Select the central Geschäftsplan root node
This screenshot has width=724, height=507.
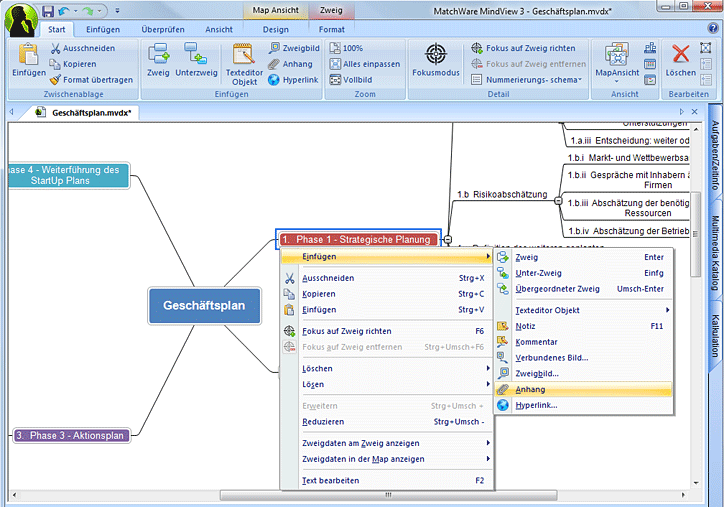(205, 306)
